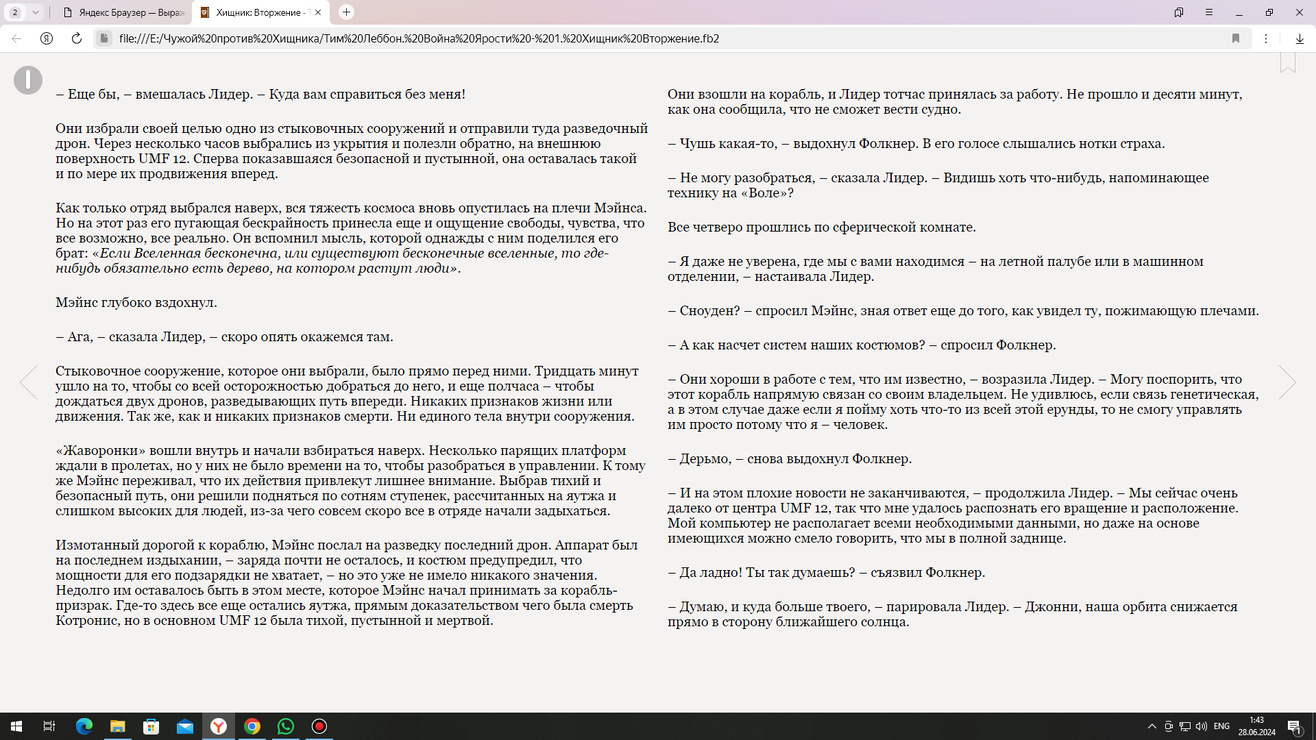Click the screen recorder taskbar icon
The height and width of the screenshot is (740, 1316).
pos(319,726)
